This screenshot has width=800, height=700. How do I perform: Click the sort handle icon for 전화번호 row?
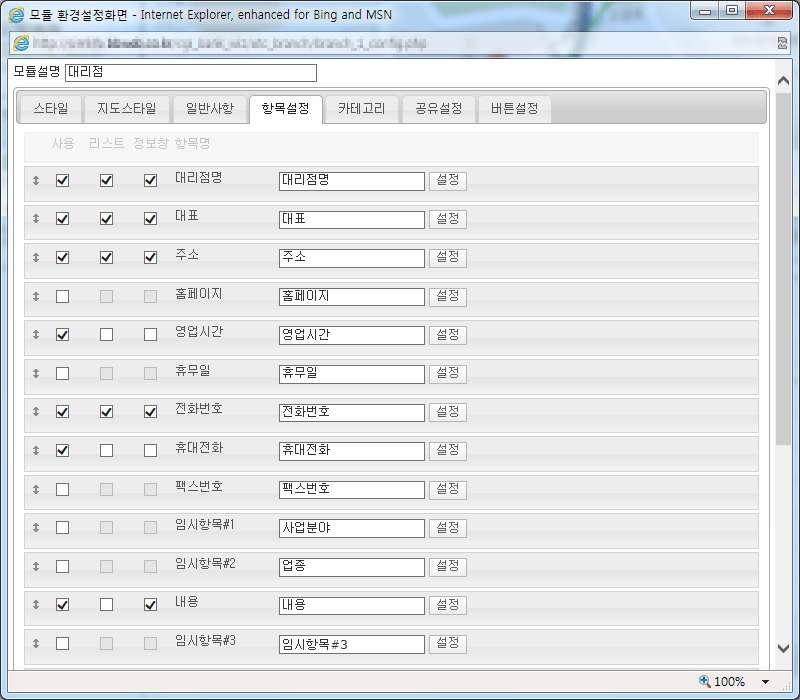[x=36, y=412]
